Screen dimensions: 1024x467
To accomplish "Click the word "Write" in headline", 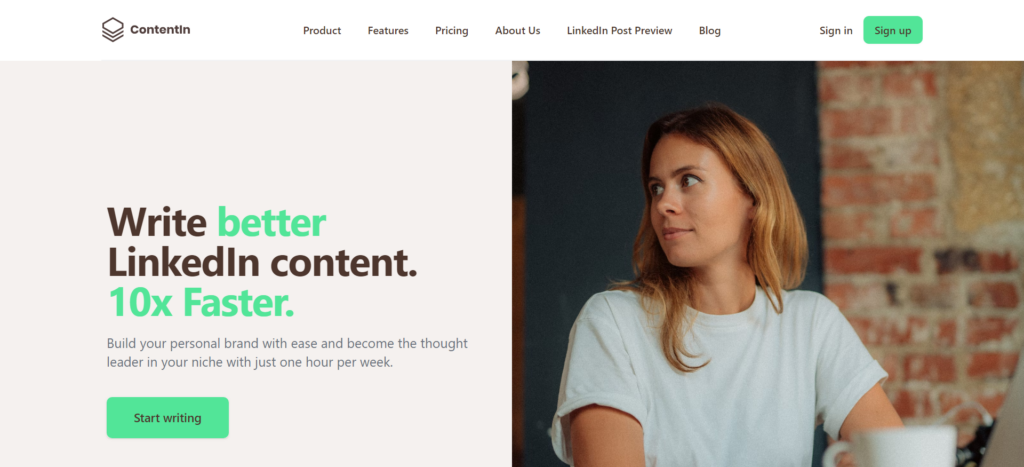I will coord(157,222).
